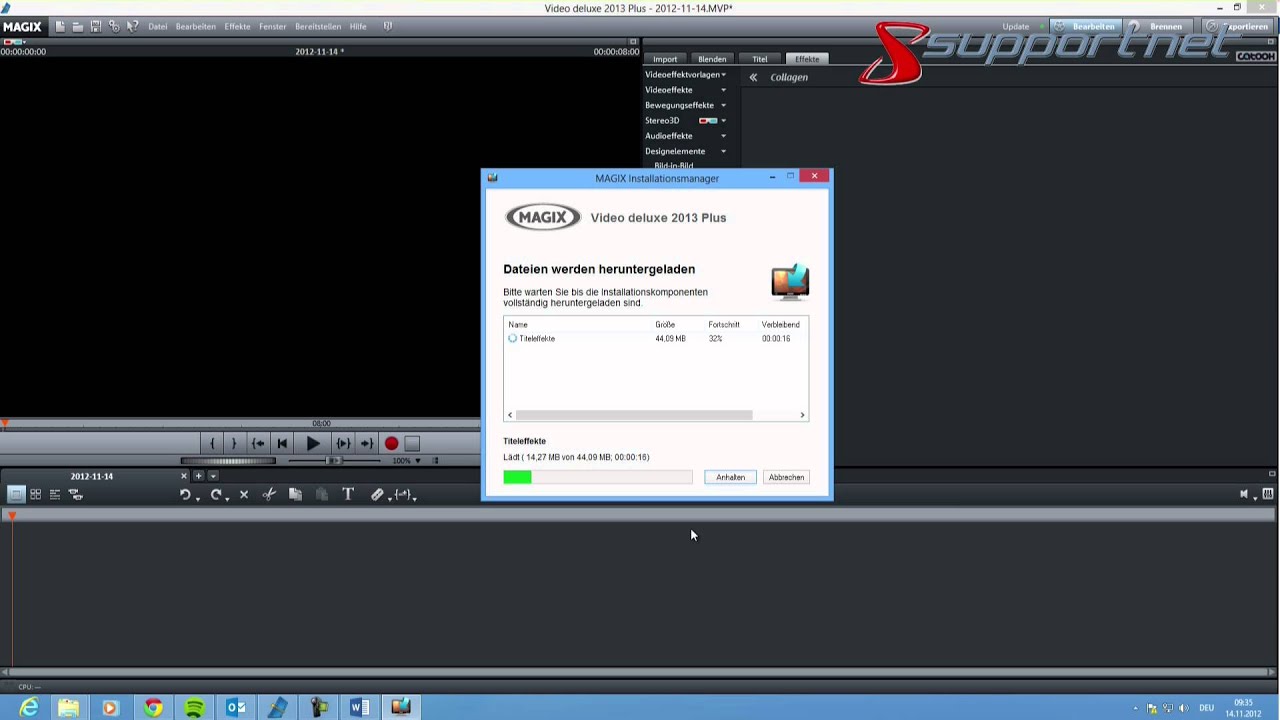1280x720 pixels.
Task: Switch to the Import tab
Action: click(665, 59)
